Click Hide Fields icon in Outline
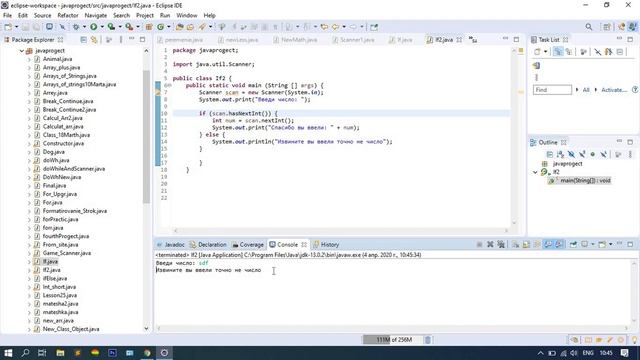This screenshot has height=360, width=640. 571,154
